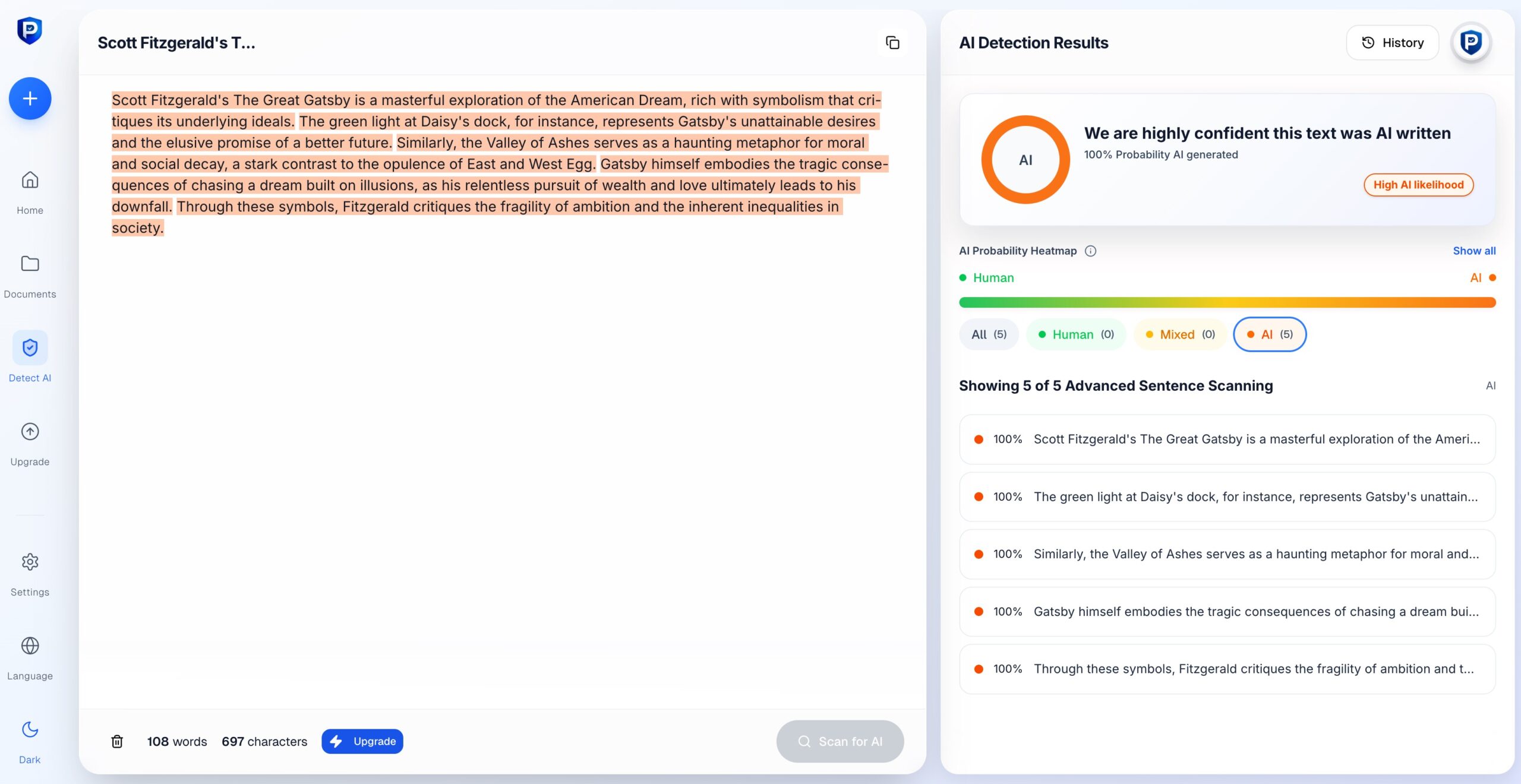1521x784 pixels.
Task: Go to Home in the sidebar
Action: (x=30, y=180)
